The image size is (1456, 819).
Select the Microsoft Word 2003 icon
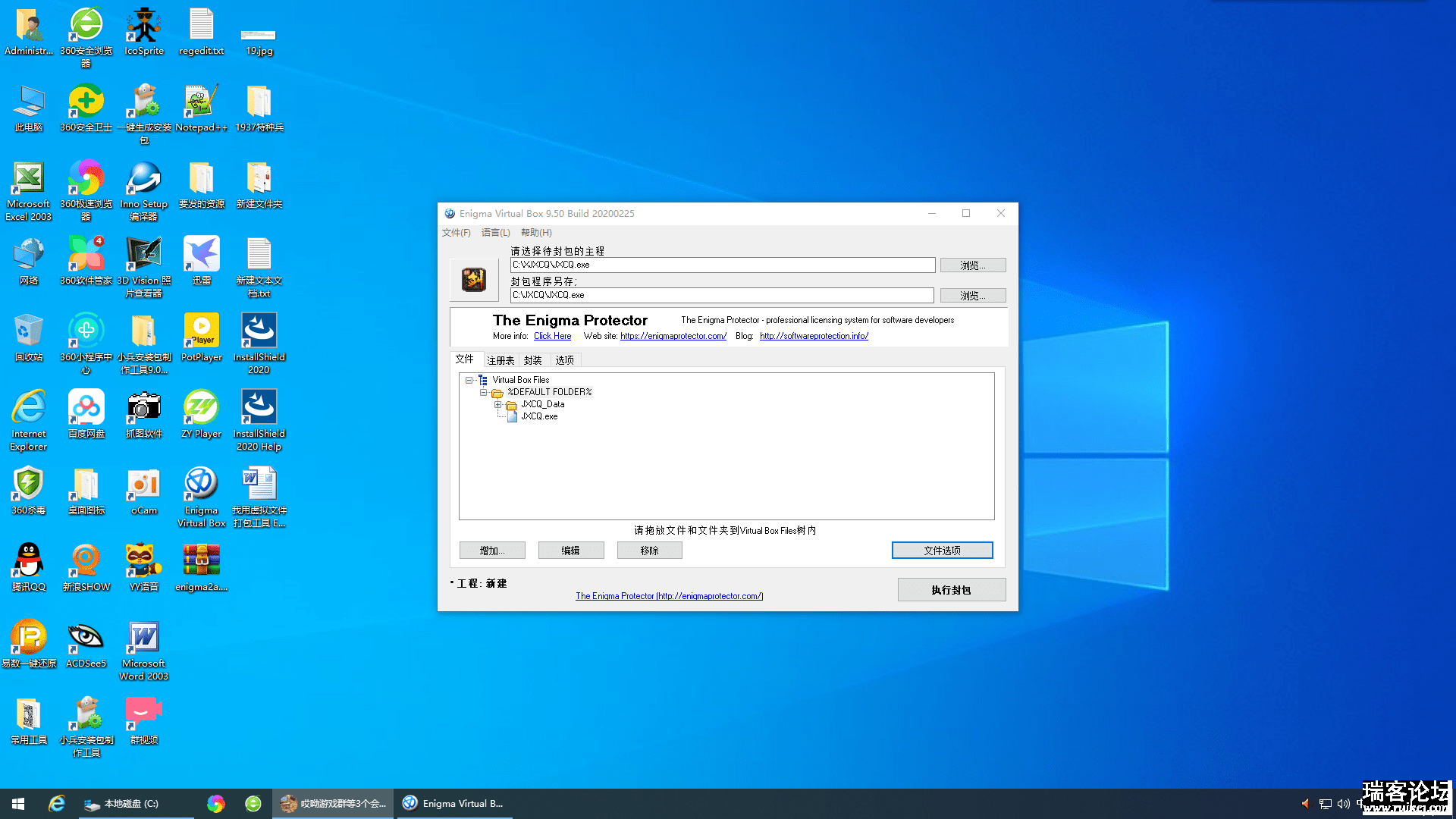point(144,650)
